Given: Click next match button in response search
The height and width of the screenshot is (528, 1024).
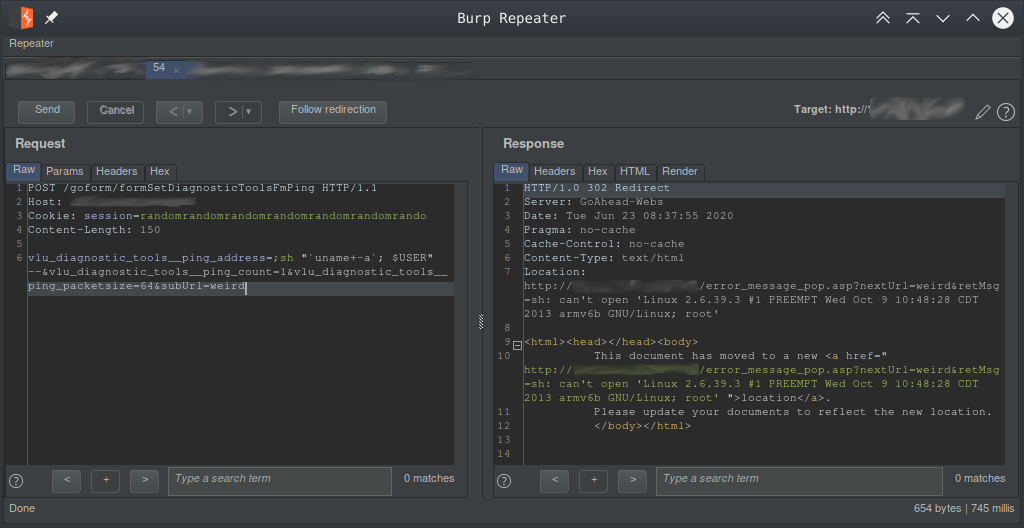Looking at the screenshot, I should (632, 481).
